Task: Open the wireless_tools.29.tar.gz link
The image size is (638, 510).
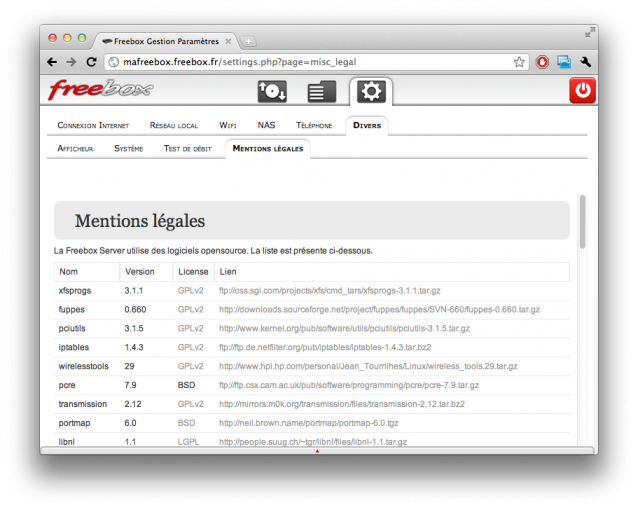Action: tap(368, 366)
